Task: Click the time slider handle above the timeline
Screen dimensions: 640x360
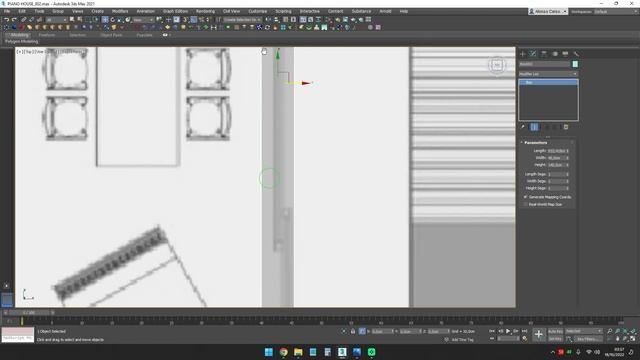Action: 29,313
